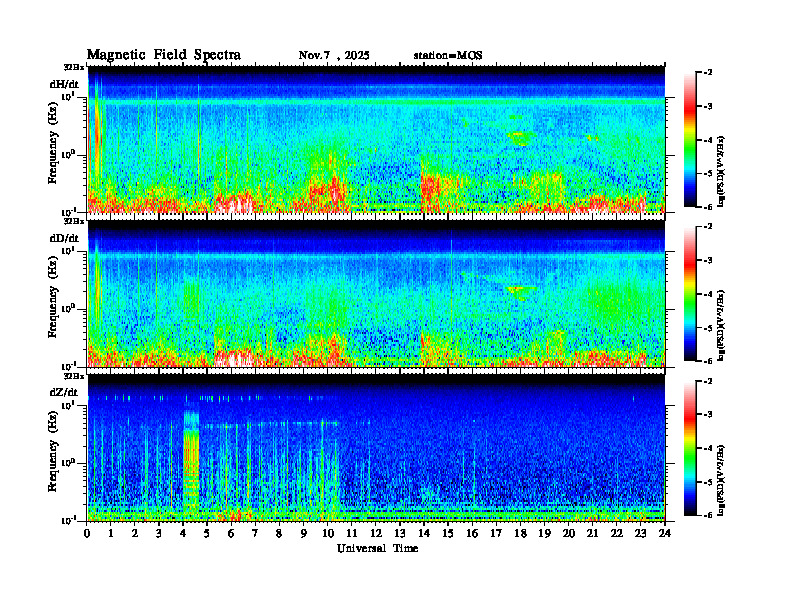792x612 pixels.
Task: Click the "12" tick on the time axis
Action: [375, 533]
